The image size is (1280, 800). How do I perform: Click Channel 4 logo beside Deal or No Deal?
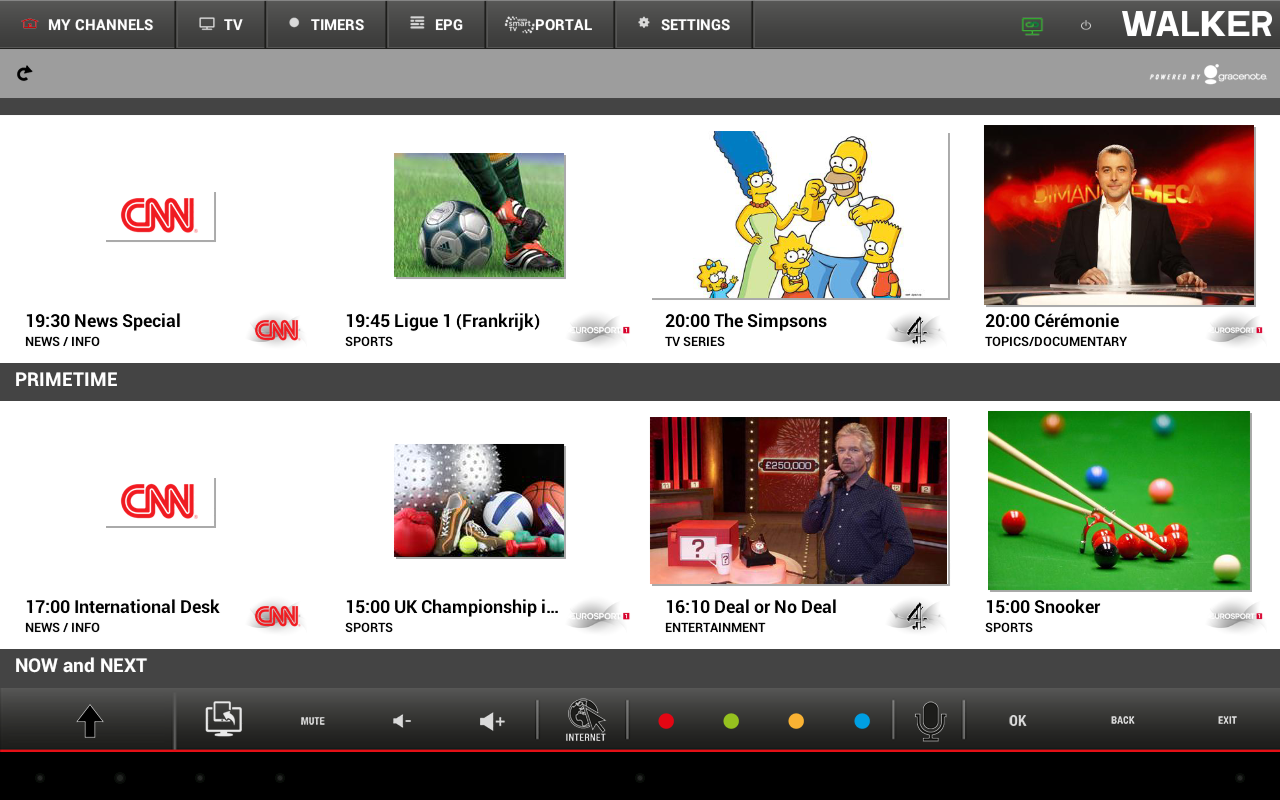(x=917, y=616)
